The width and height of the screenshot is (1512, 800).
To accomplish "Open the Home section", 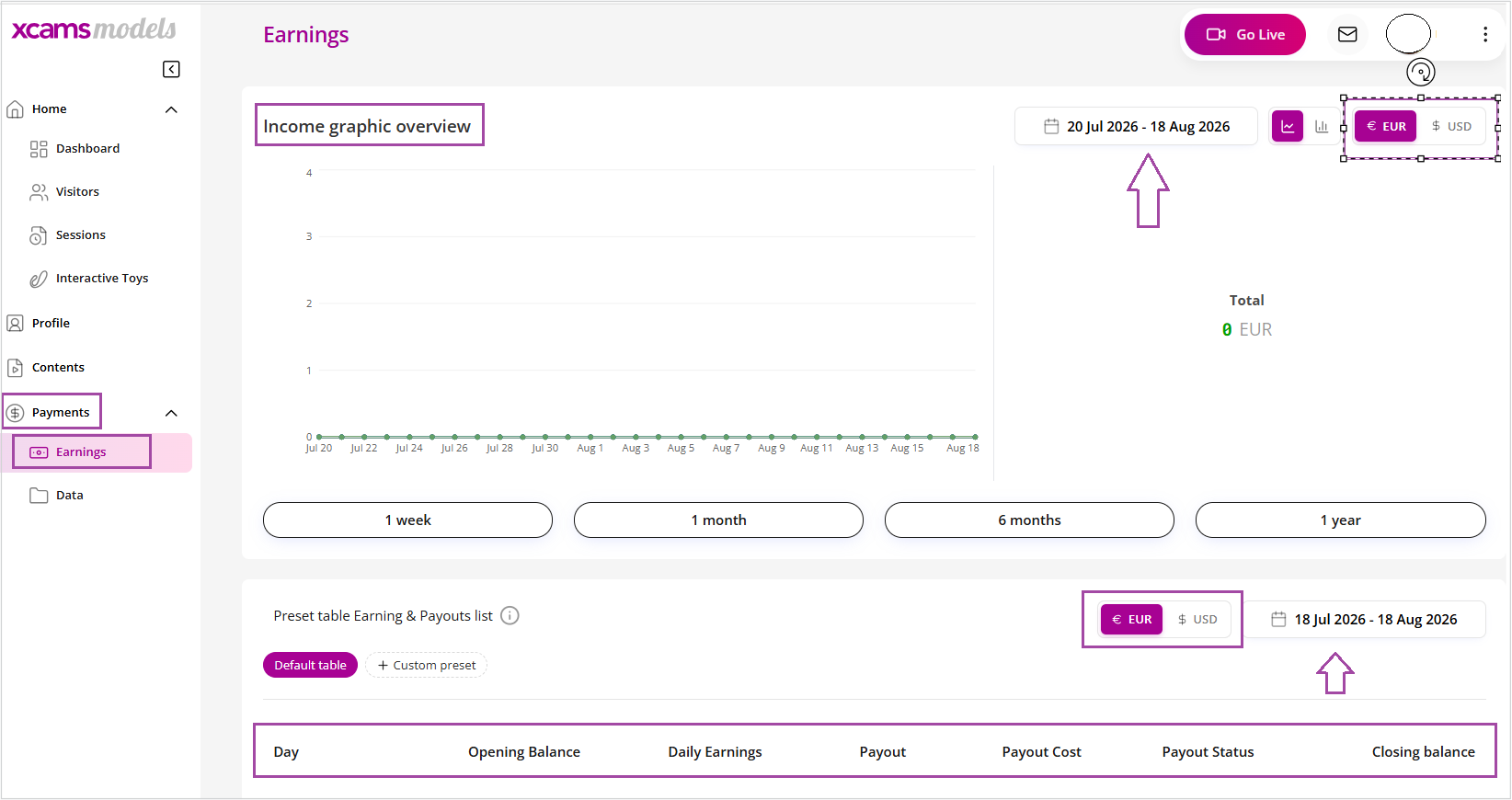I will click(50, 109).
